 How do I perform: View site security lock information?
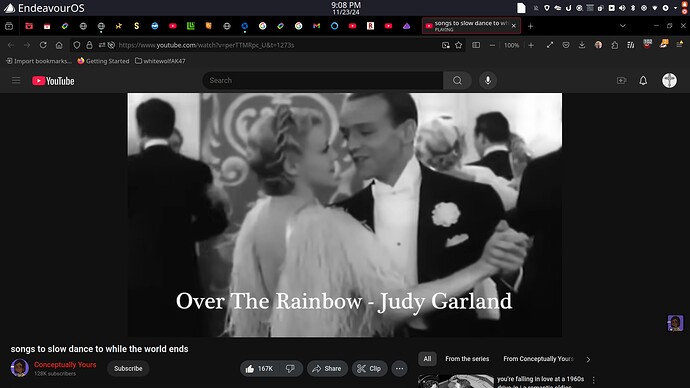(x=89, y=45)
